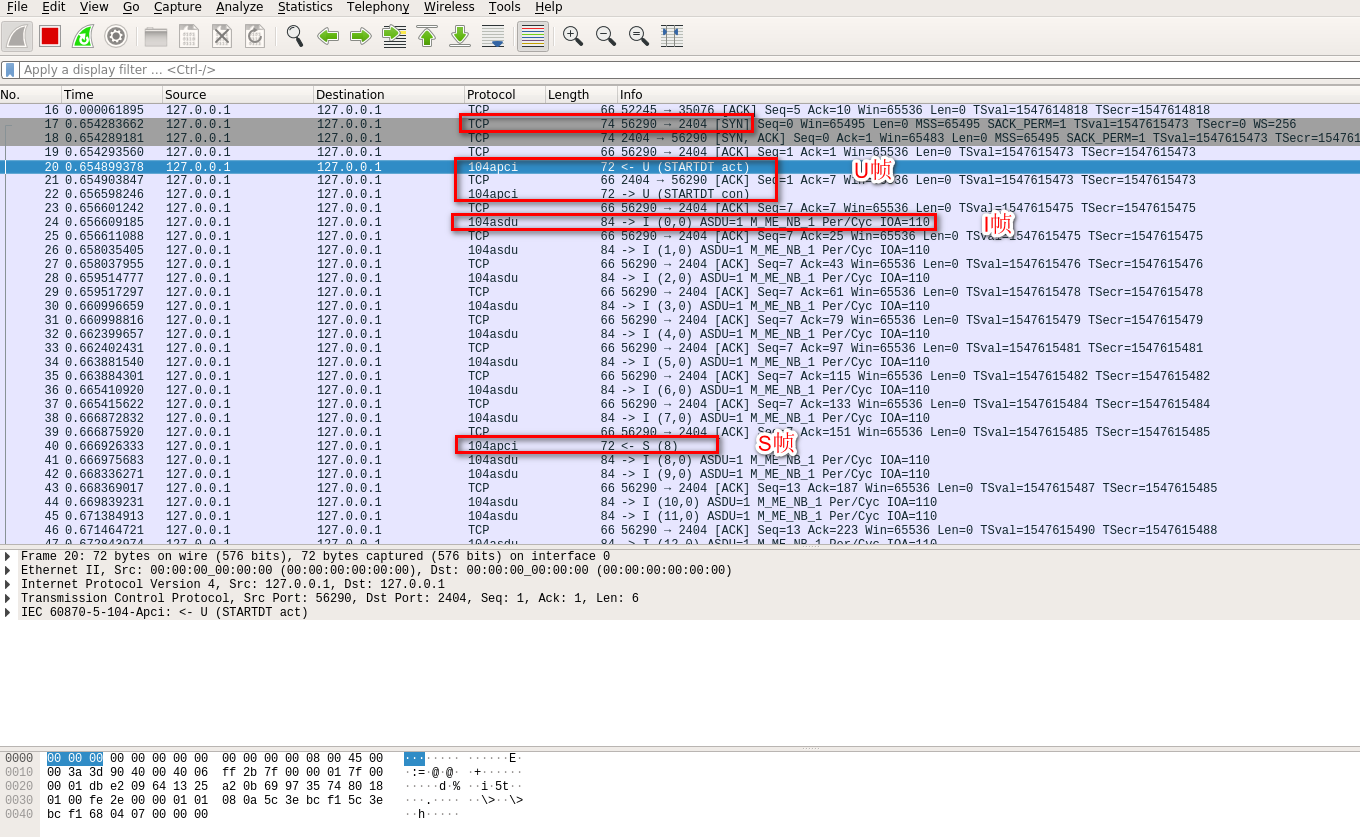Image resolution: width=1360 pixels, height=837 pixels.
Task: Click the display filter bookmark icon
Action: 10,70
